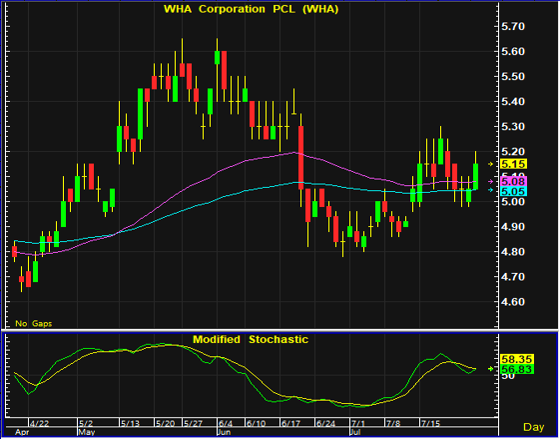Click the 6/17 date marker

coord(291,424)
